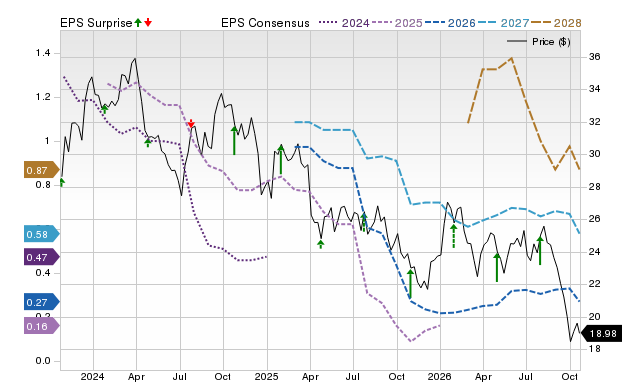Toggle the Price ($) legend entry
Screen dimensions: 640x382
539,42
